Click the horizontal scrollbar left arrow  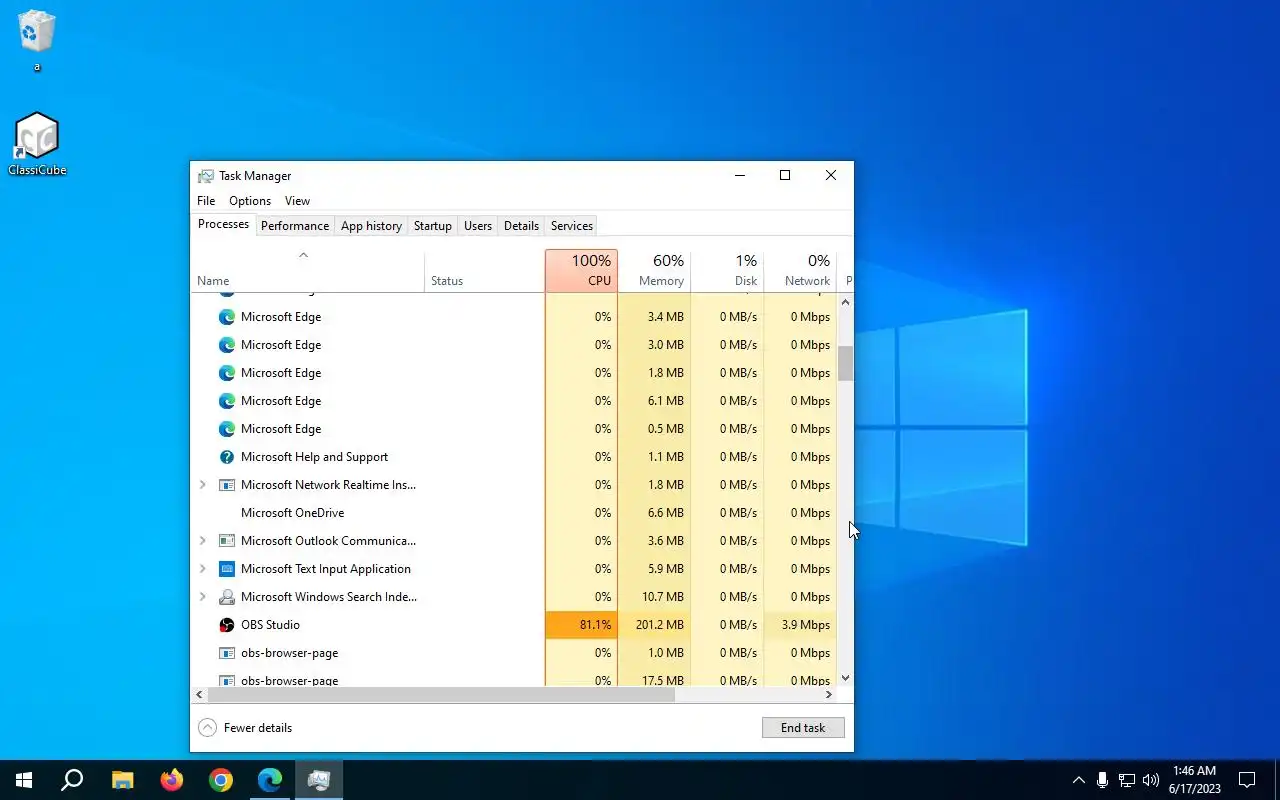coord(199,694)
